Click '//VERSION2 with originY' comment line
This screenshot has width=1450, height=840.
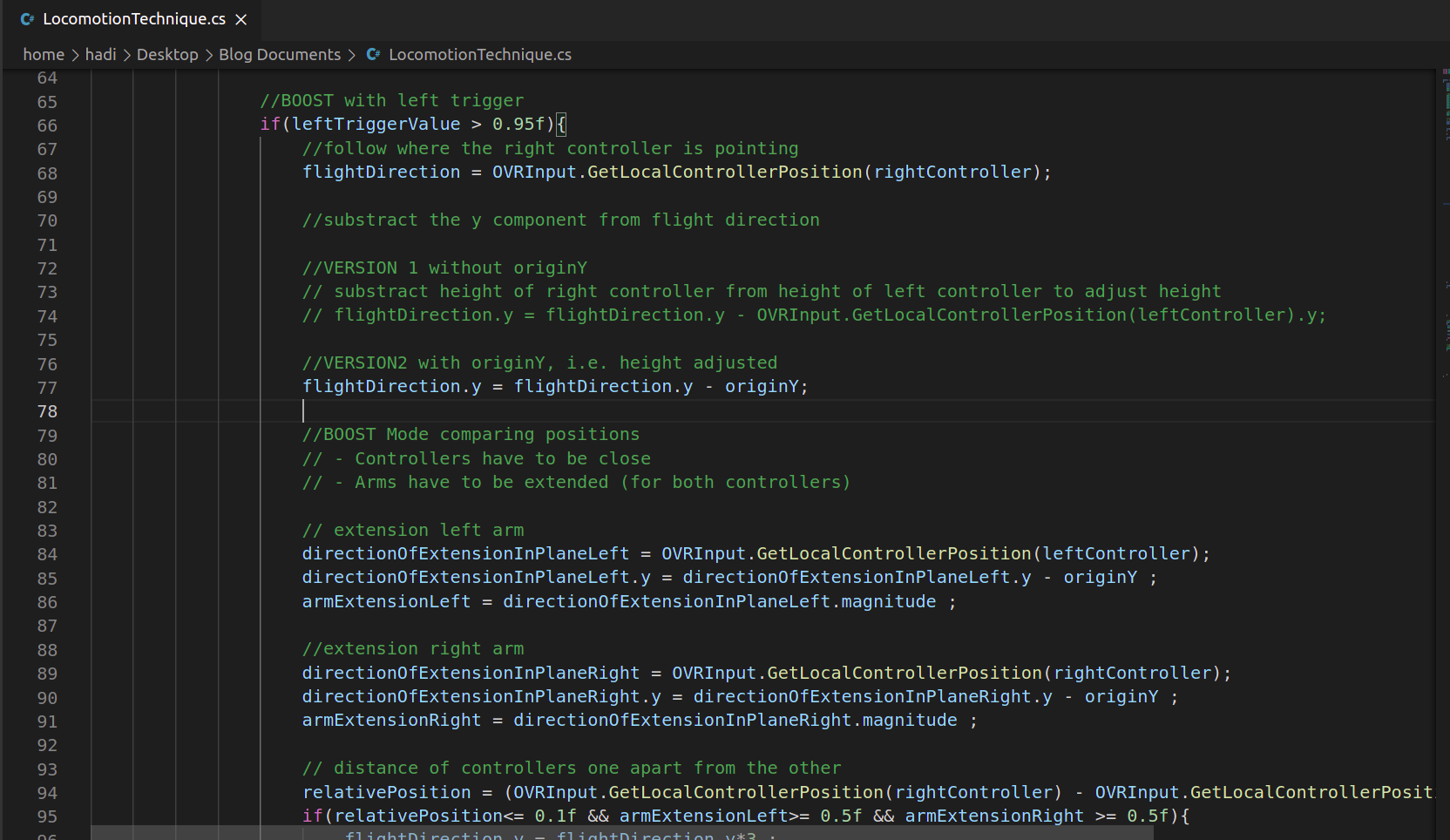click(539, 362)
